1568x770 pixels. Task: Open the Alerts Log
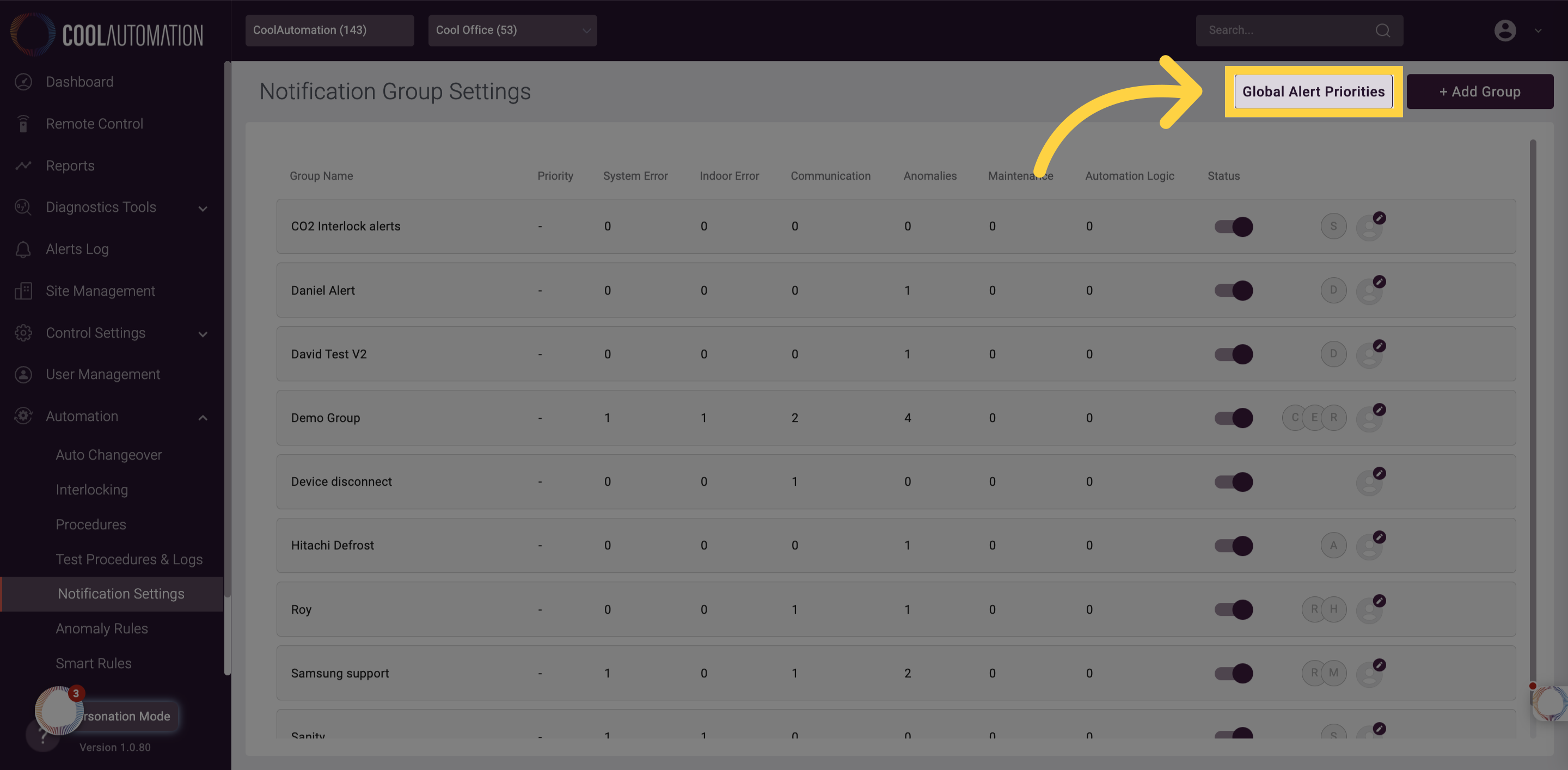pyautogui.click(x=77, y=249)
